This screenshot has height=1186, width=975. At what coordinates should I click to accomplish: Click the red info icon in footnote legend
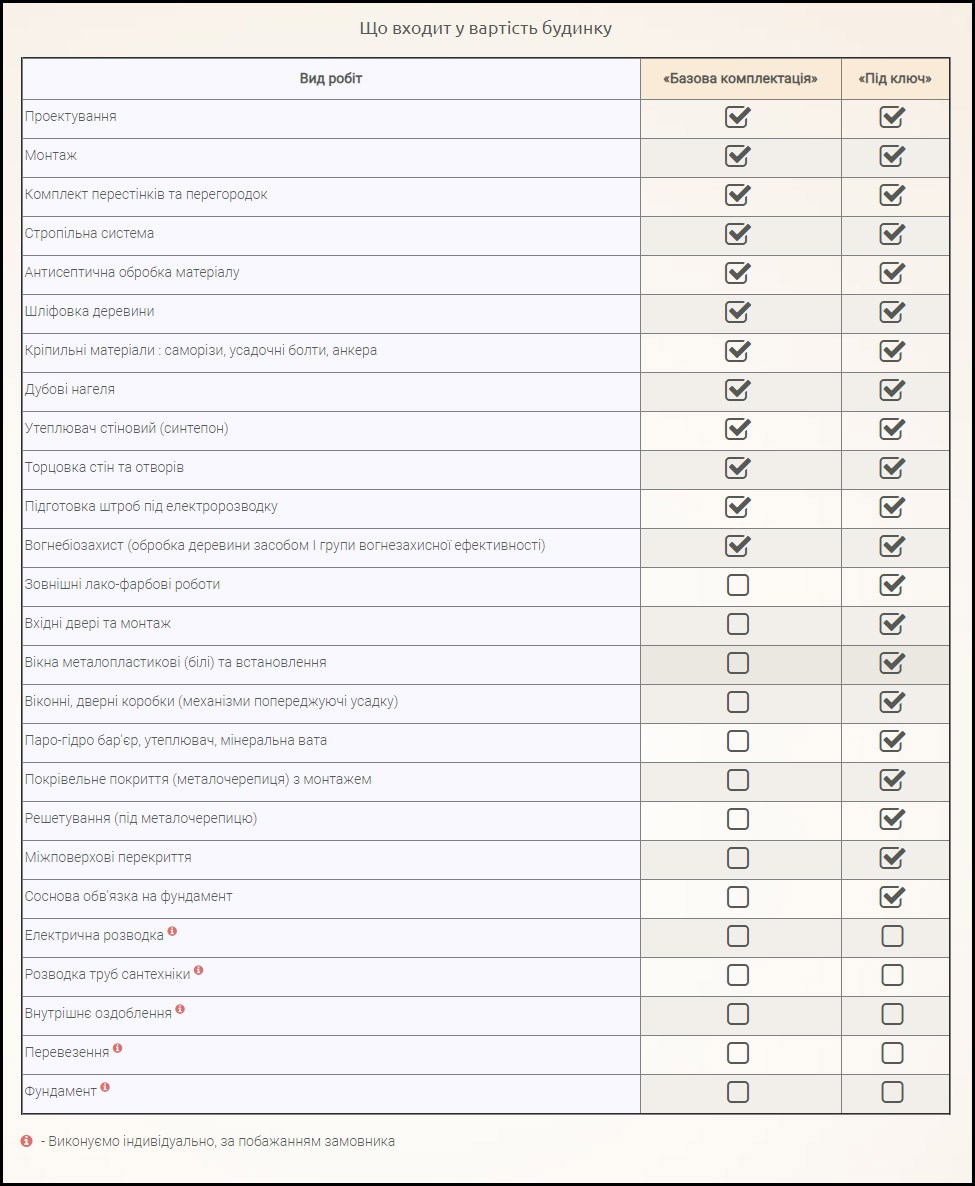coord(27,1141)
